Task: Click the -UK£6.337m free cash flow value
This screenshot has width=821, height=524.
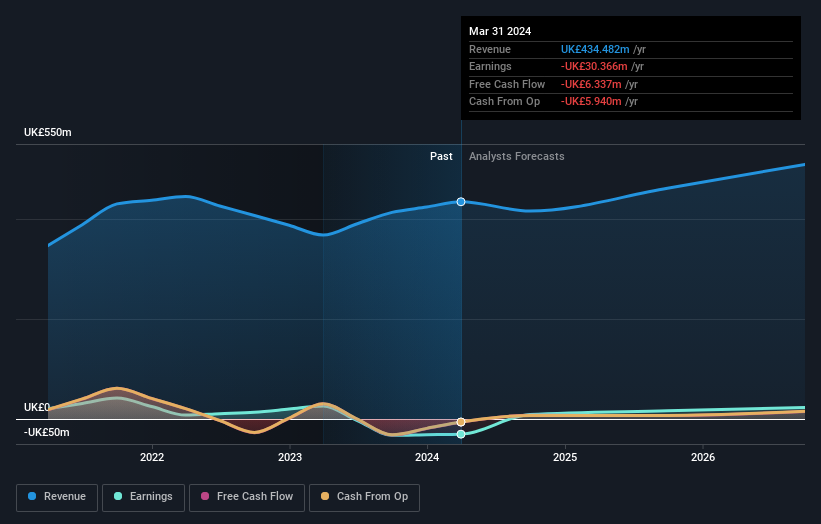Action: coord(591,84)
